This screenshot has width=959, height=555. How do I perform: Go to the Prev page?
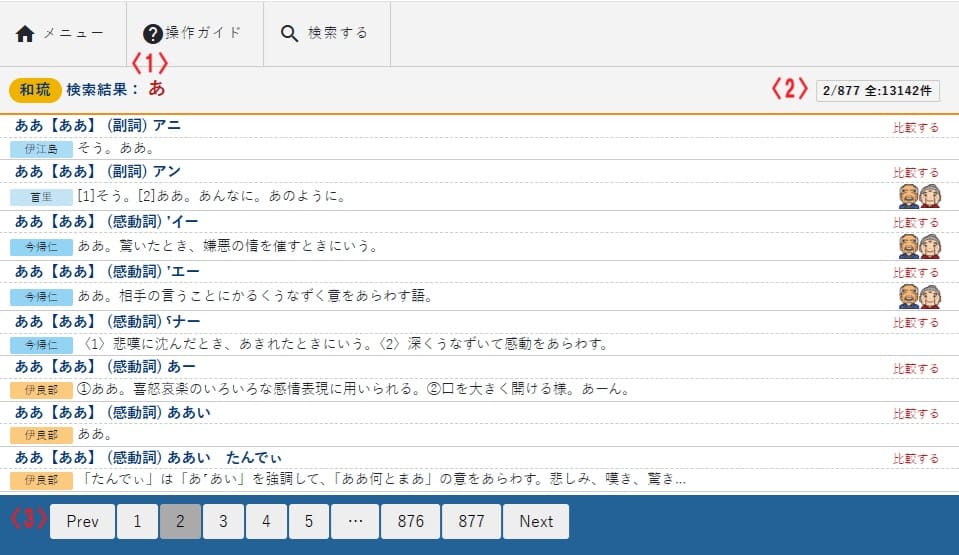pyautogui.click(x=83, y=521)
